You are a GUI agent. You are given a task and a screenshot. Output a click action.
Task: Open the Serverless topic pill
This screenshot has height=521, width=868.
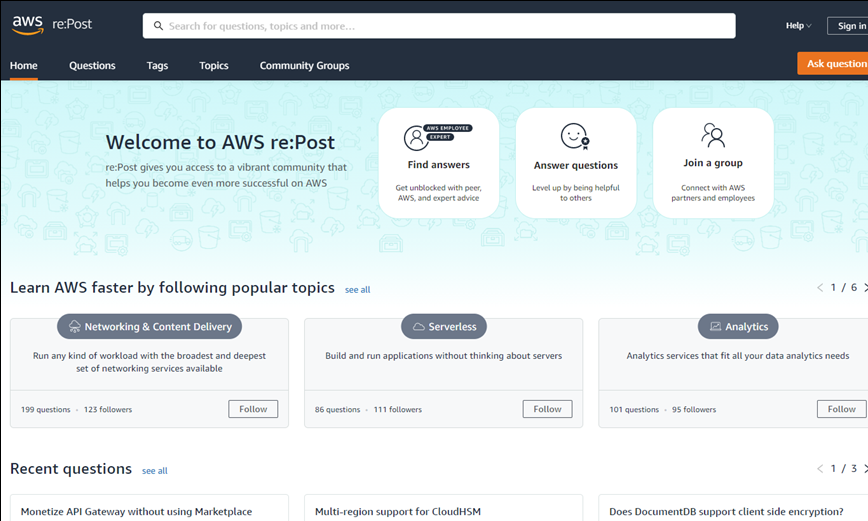point(444,327)
